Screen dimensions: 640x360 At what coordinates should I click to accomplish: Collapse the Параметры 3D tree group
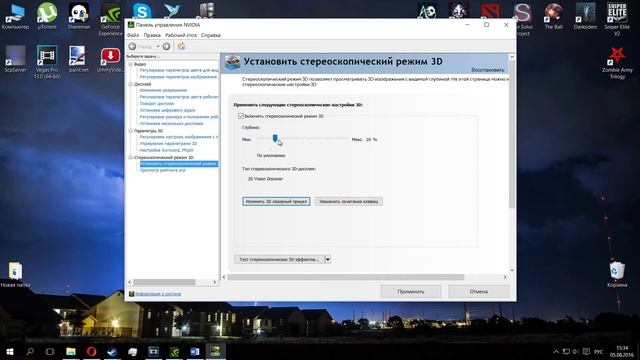click(x=131, y=131)
